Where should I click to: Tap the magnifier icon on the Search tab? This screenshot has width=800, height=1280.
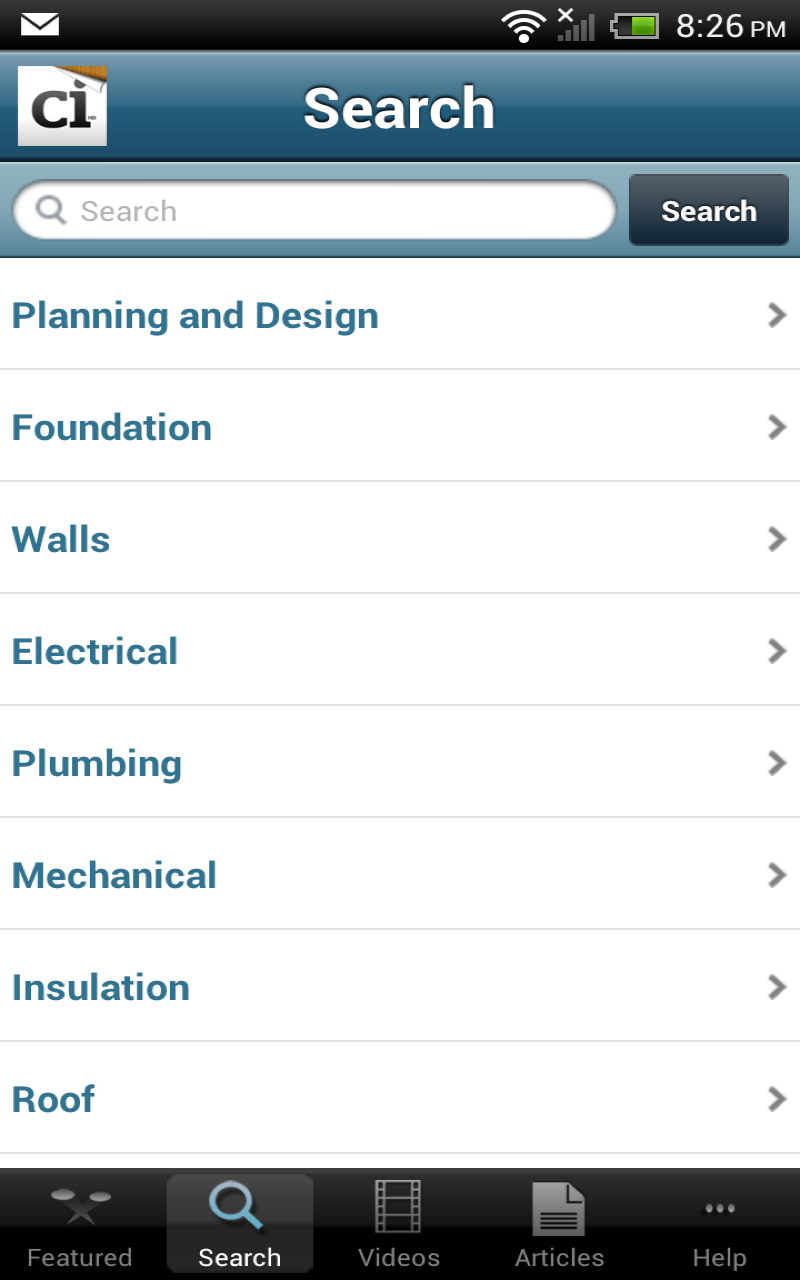238,1204
